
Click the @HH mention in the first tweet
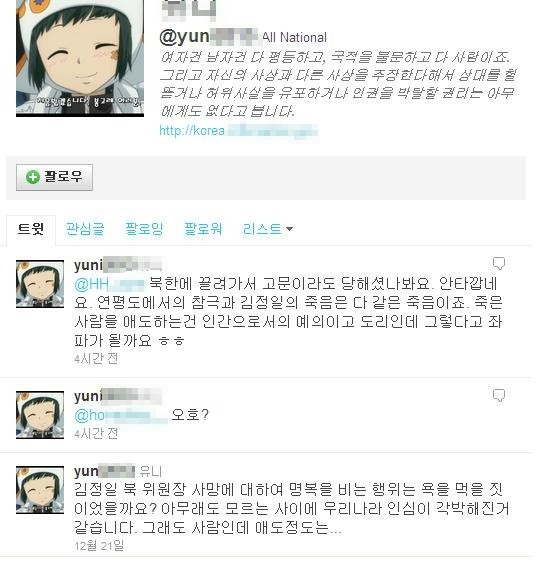[x=109, y=284]
